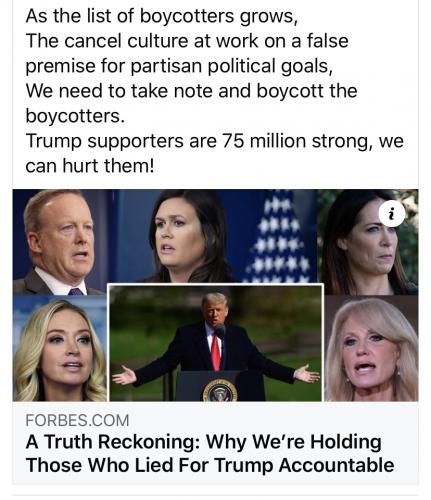
Task: Click the presidential seal on the podium
Action: 220,391
